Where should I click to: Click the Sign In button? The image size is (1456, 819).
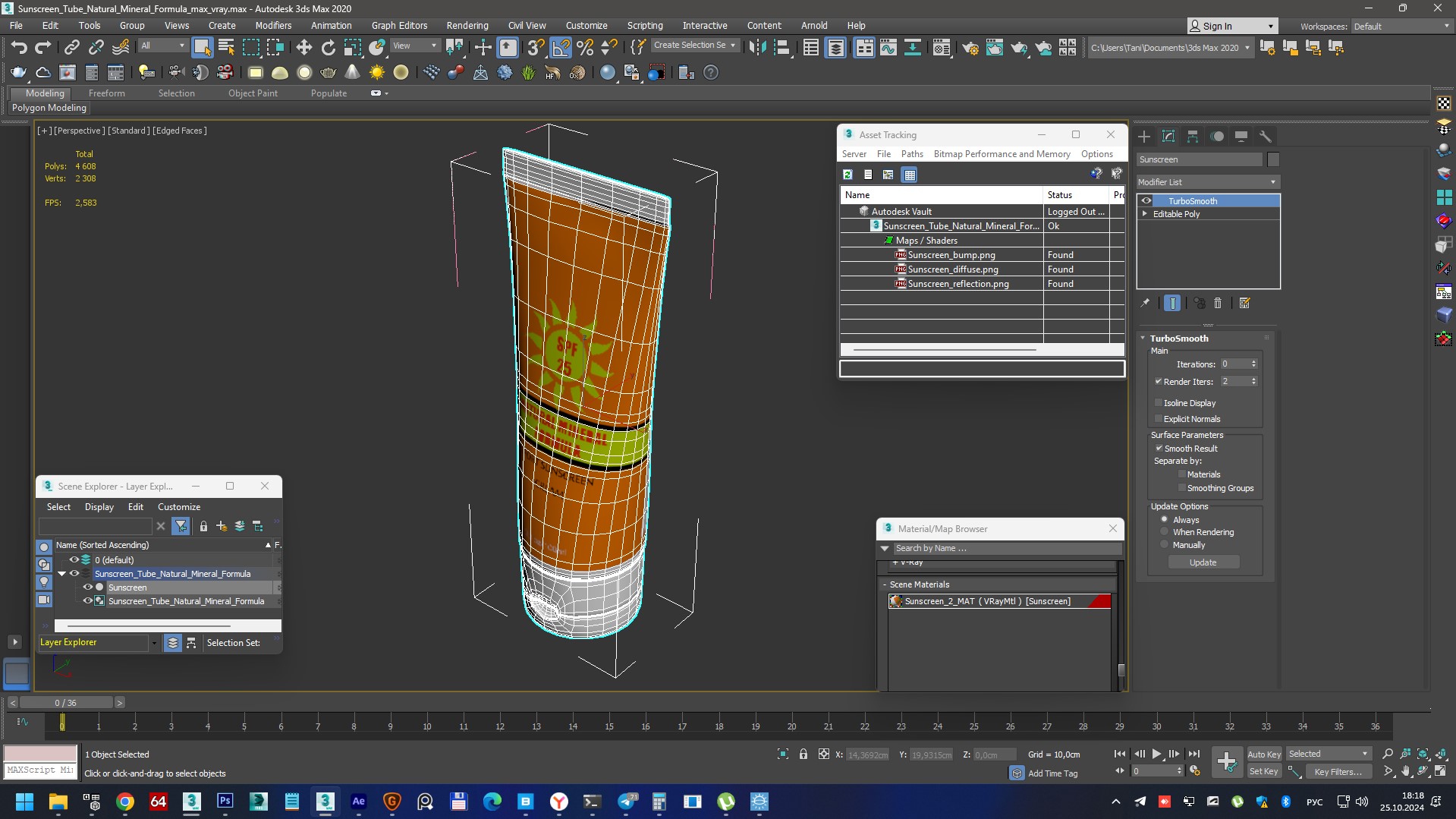(1231, 26)
